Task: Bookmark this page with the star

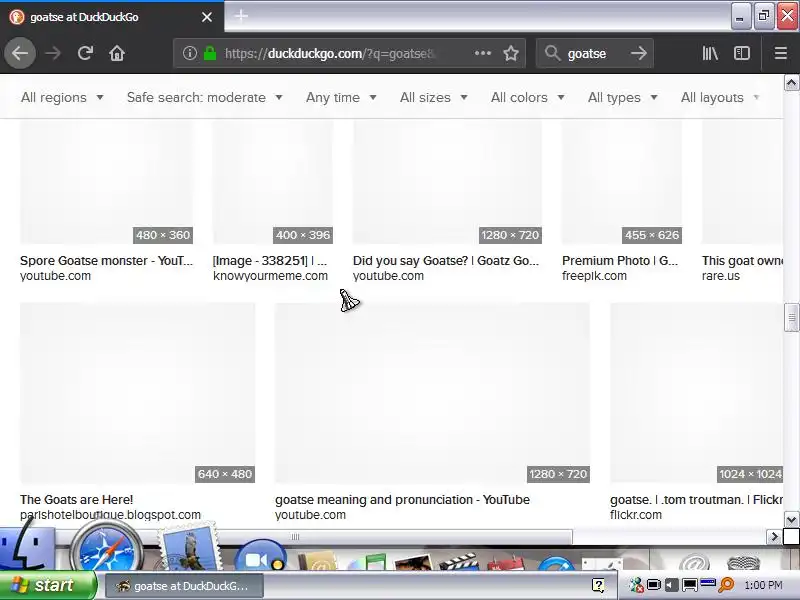Action: tap(511, 53)
